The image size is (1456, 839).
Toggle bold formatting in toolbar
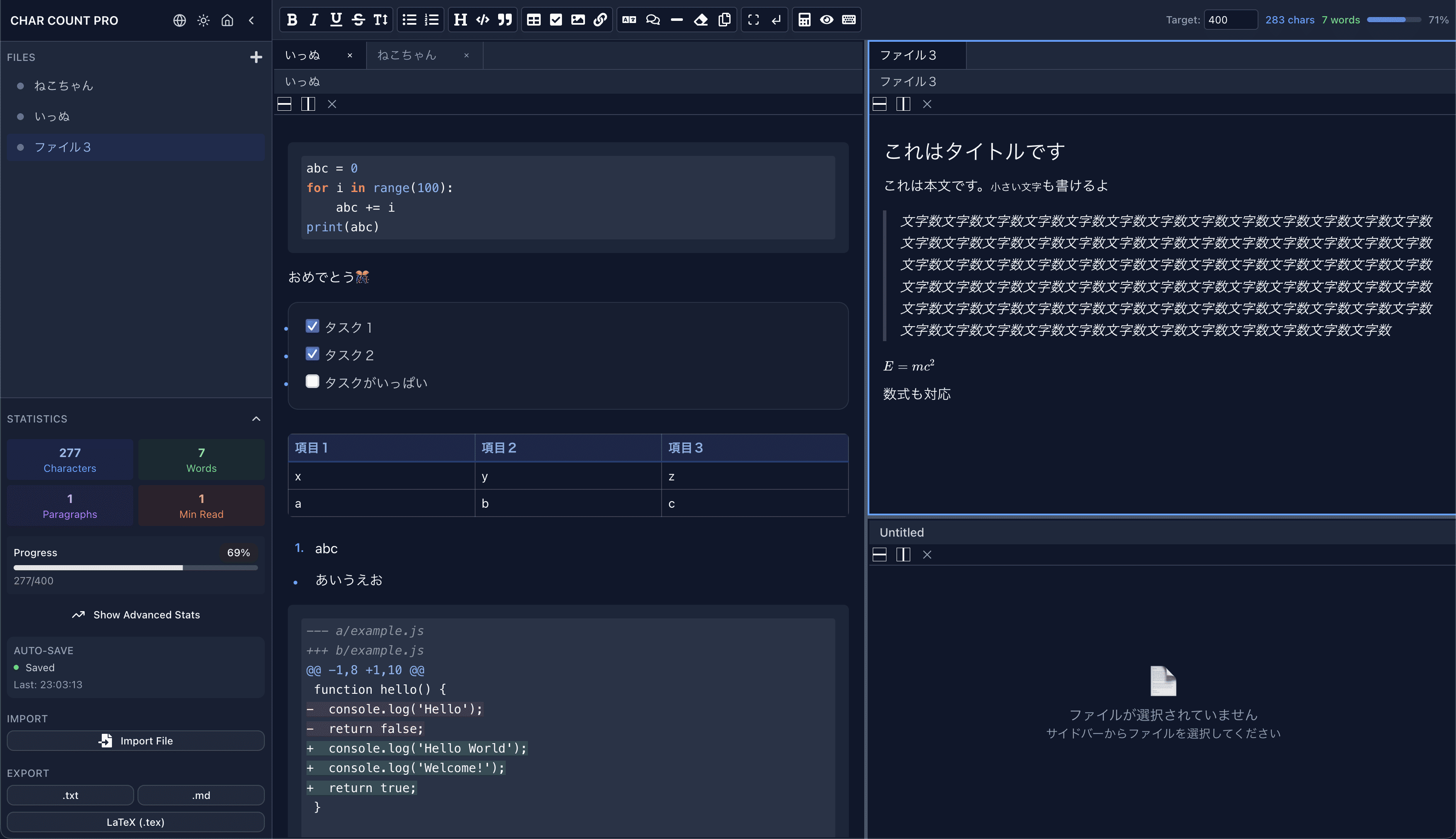[x=292, y=20]
